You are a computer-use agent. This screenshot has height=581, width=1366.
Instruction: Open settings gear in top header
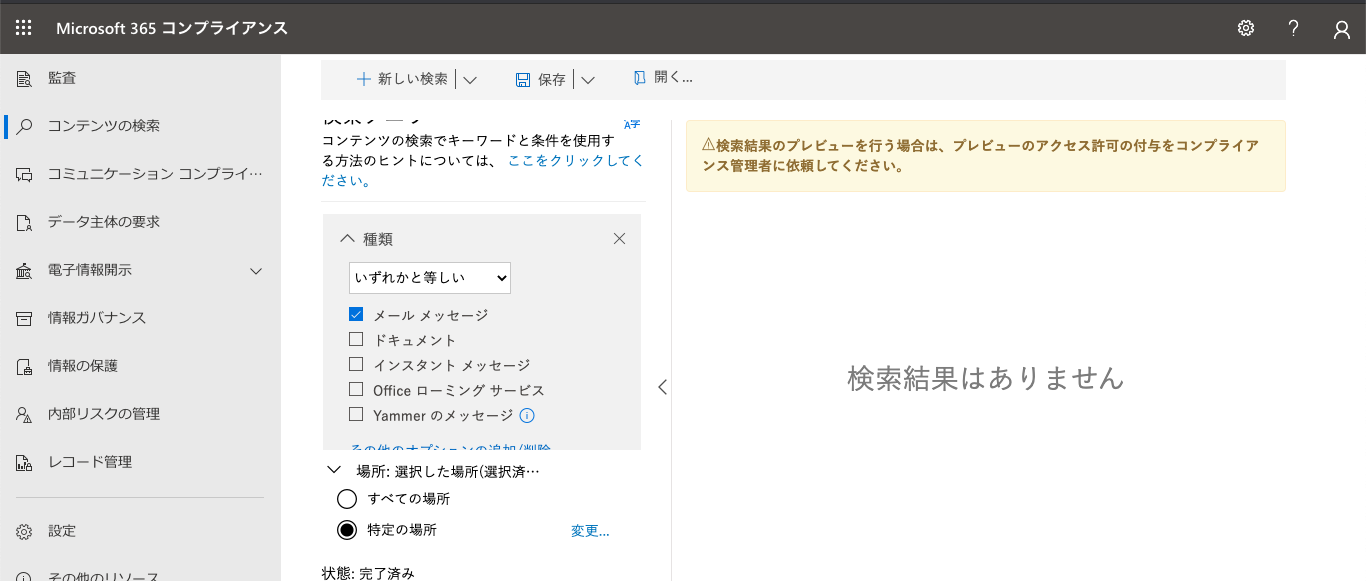(x=1246, y=28)
